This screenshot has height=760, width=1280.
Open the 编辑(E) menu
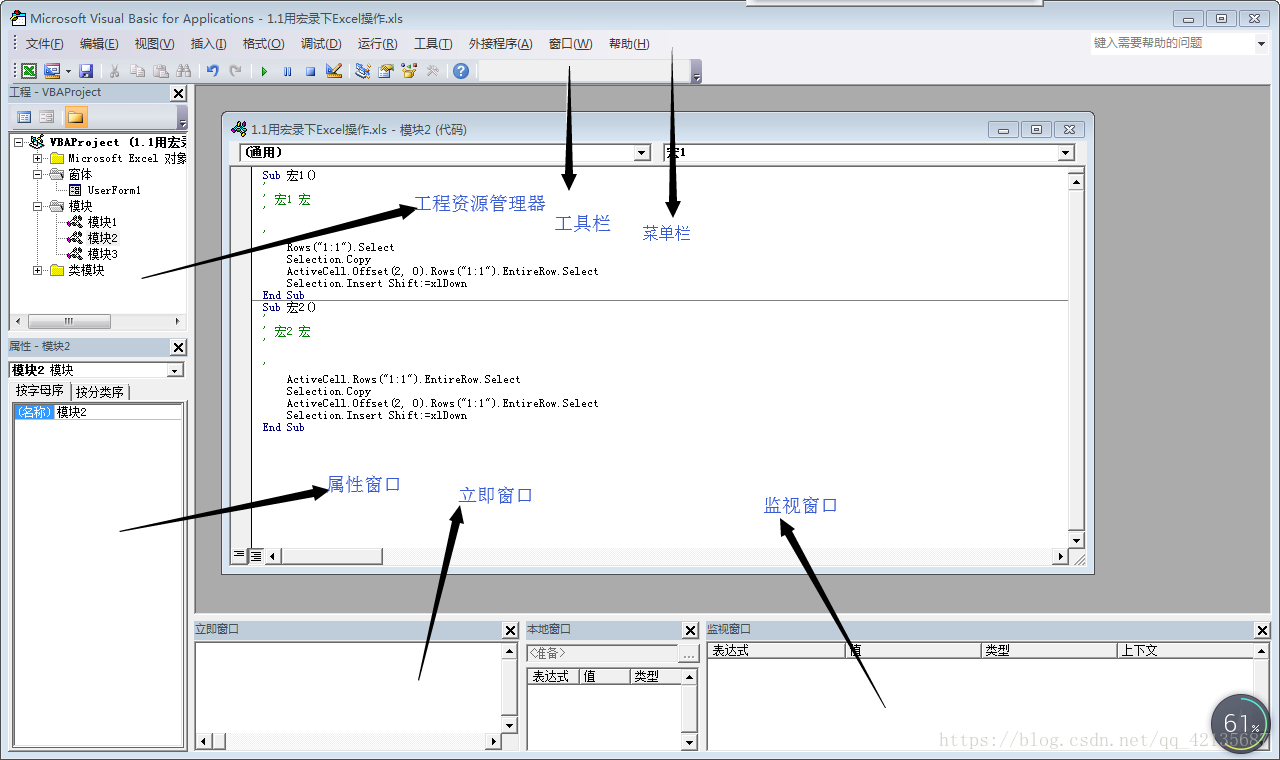coord(99,44)
